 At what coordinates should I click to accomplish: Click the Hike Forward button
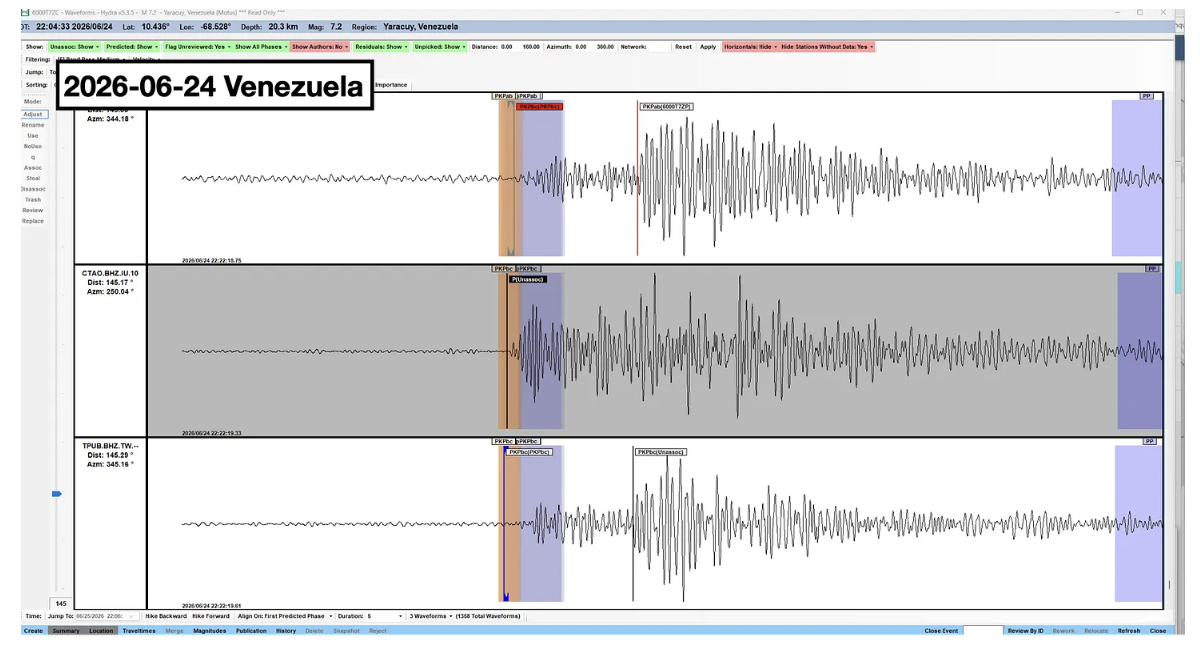(x=211, y=616)
